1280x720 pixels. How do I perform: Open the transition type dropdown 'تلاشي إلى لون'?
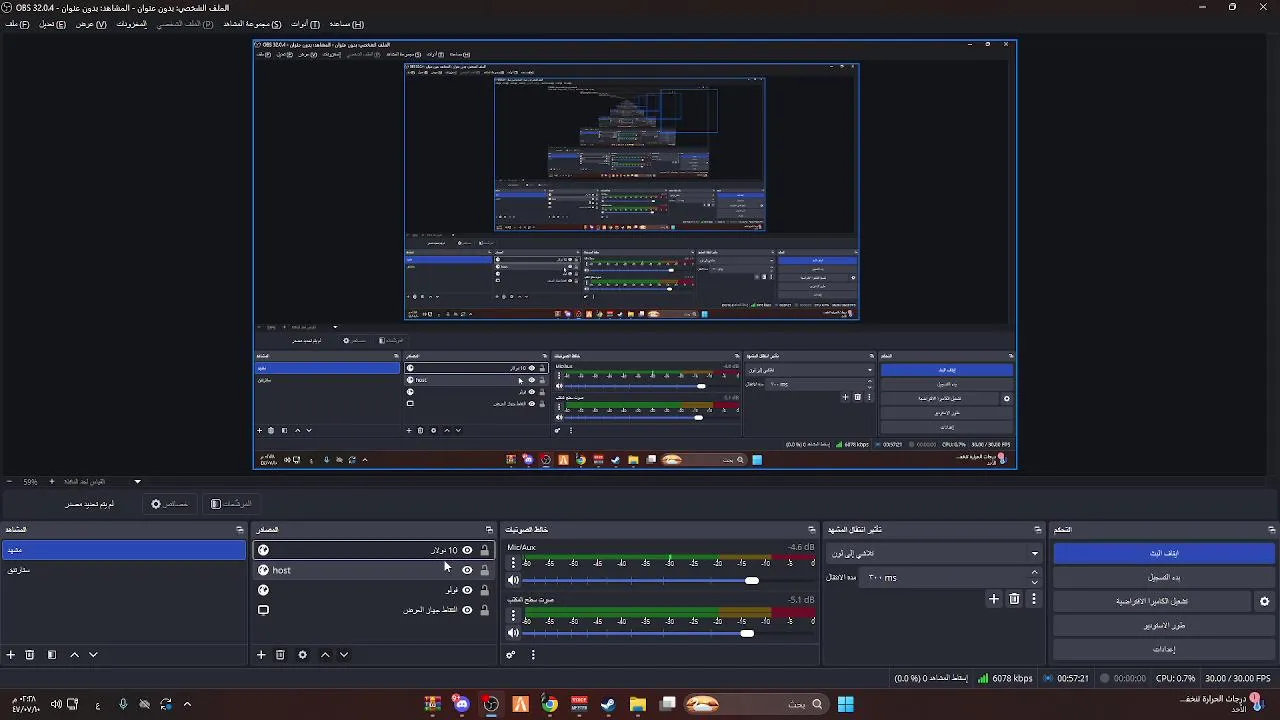coord(934,553)
